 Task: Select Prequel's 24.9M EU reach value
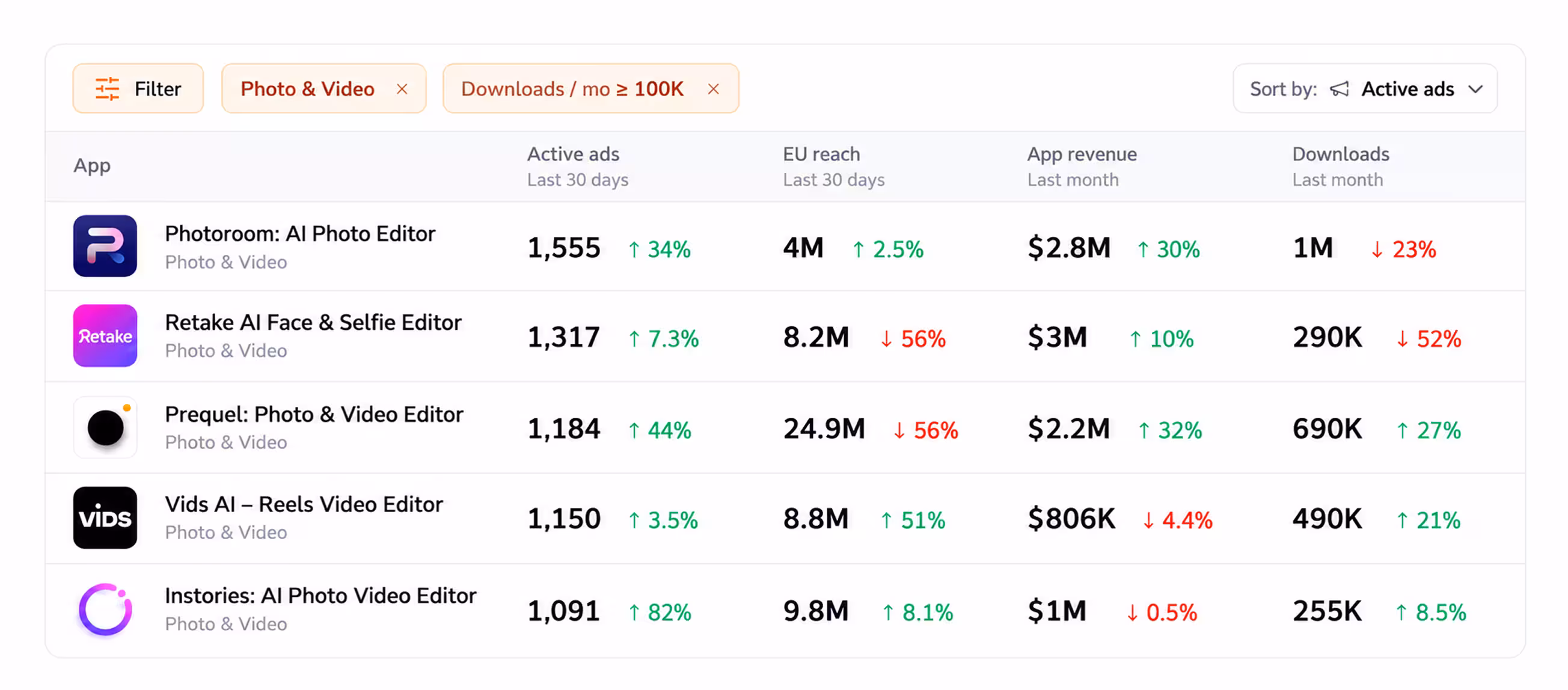824,429
